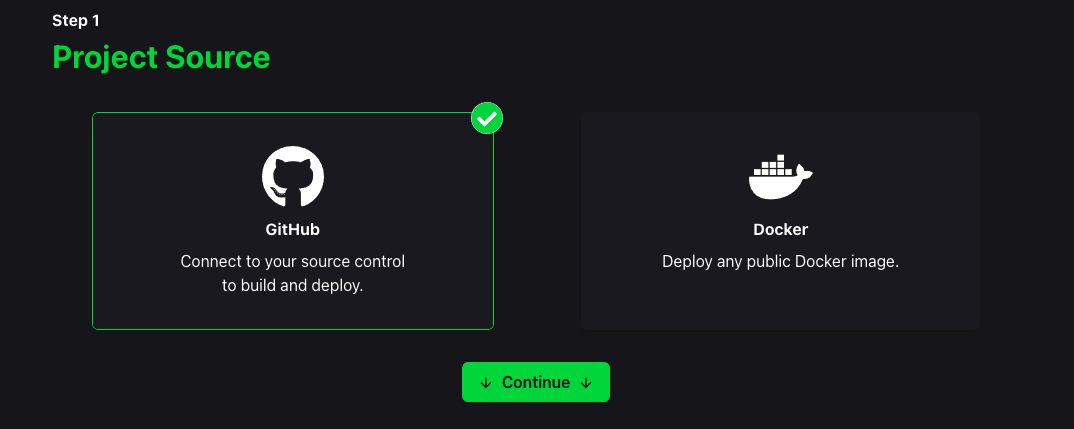Click the container stack atop Docker whale
Screen dimensions: 1074x429
pyautogui.click(x=770, y=164)
